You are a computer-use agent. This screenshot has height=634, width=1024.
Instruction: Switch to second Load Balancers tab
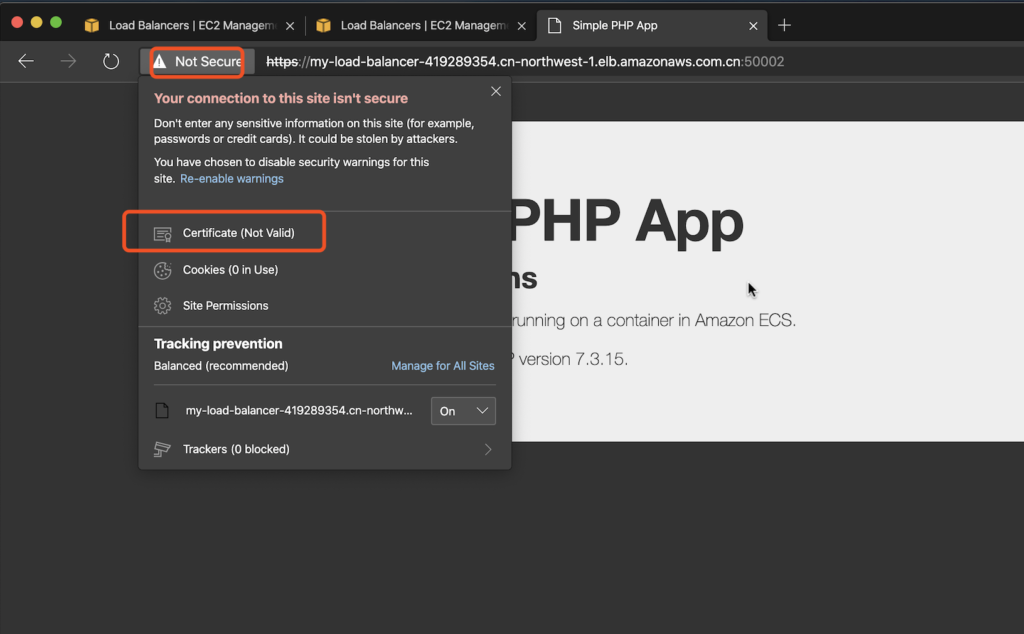[420, 25]
